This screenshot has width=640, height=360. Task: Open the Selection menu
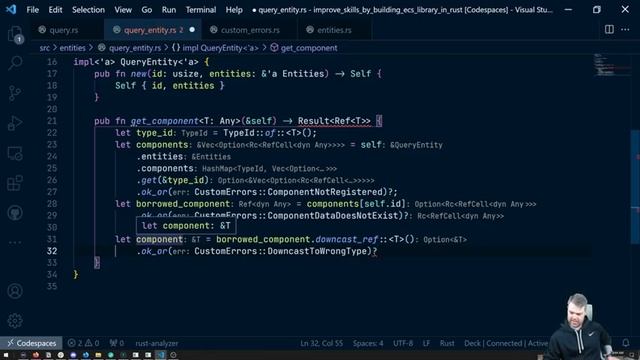click(x=88, y=10)
